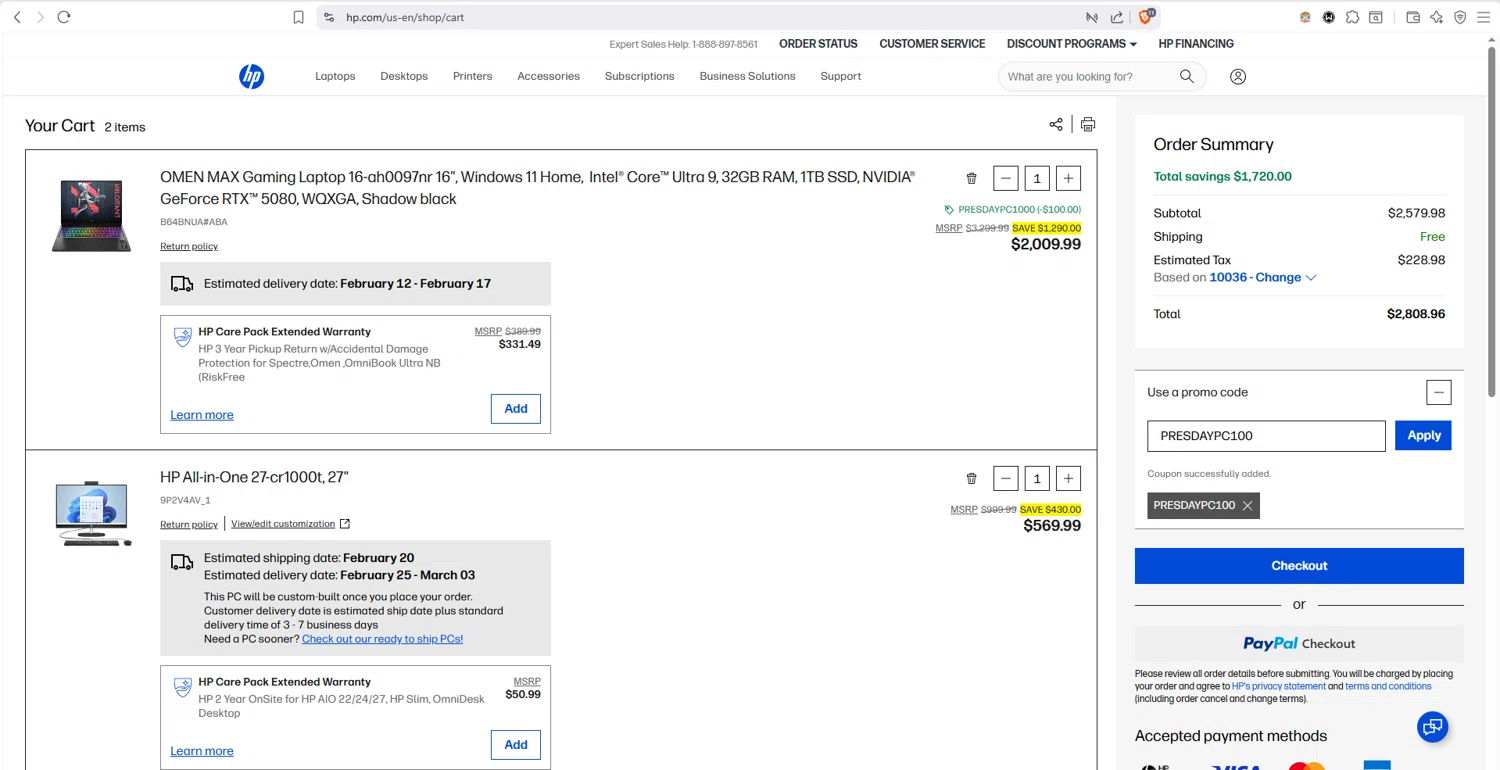This screenshot has height=770, width=1500.
Task: Open the OMEN MAX laptop product thumbnail
Action: 92,216
